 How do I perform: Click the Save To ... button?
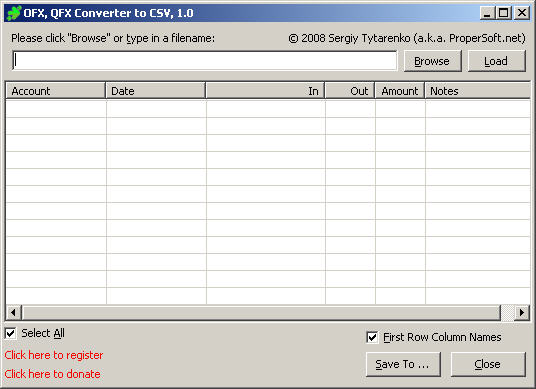[403, 364]
